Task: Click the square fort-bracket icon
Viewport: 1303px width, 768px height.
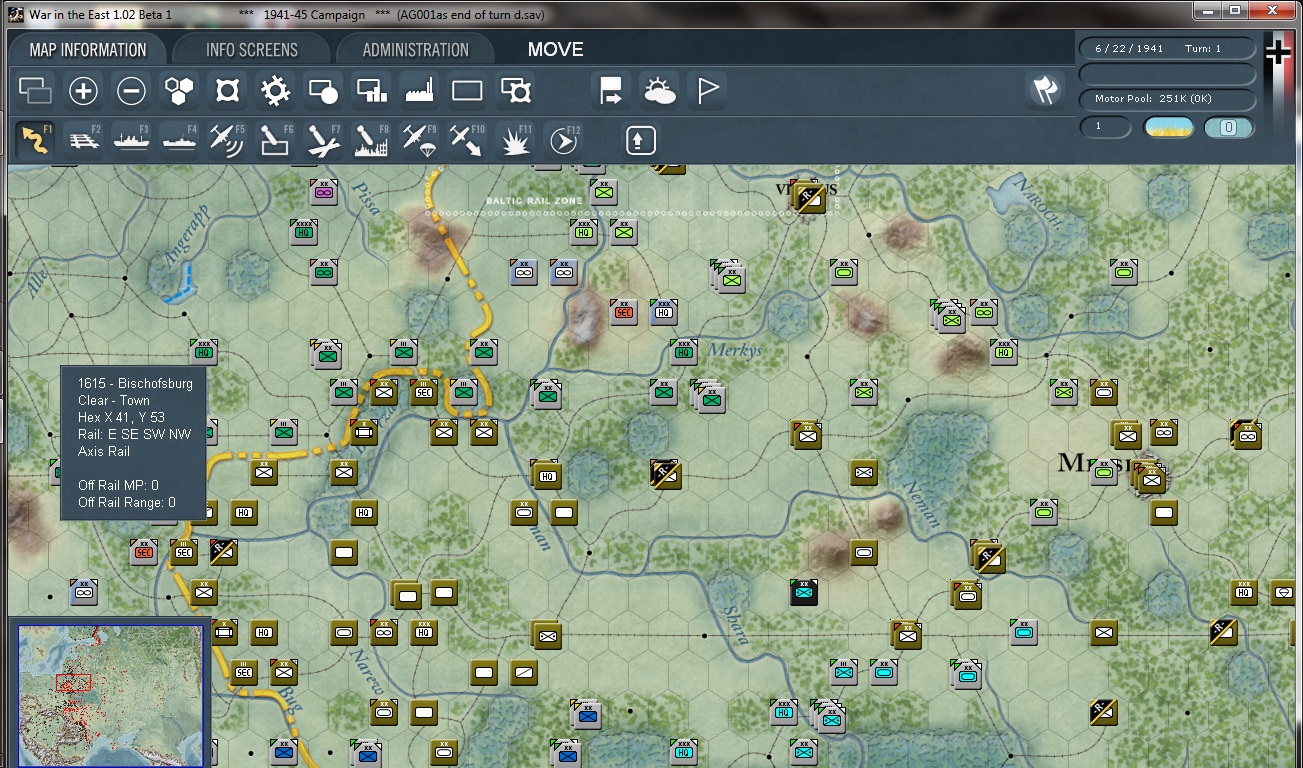Action: click(227, 91)
